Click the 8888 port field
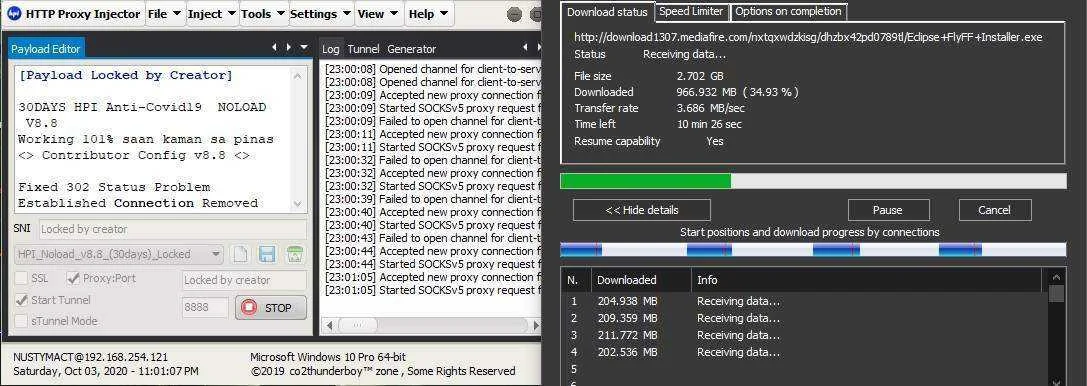The image size is (1087, 386). [205, 307]
